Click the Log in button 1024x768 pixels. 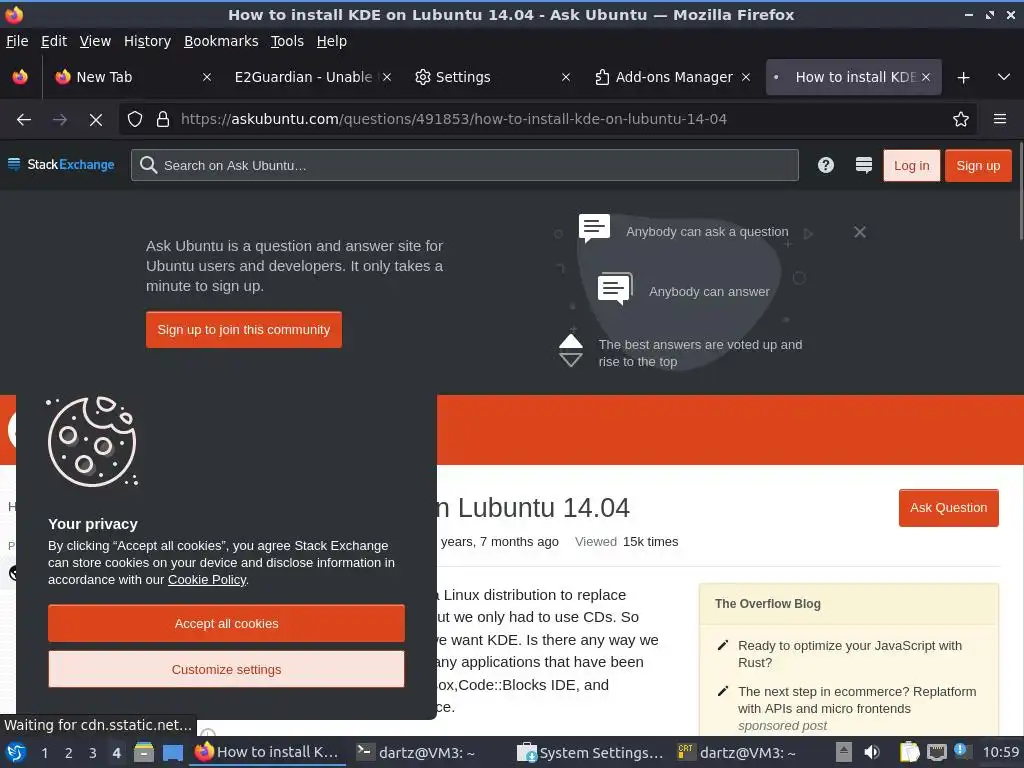point(911,166)
